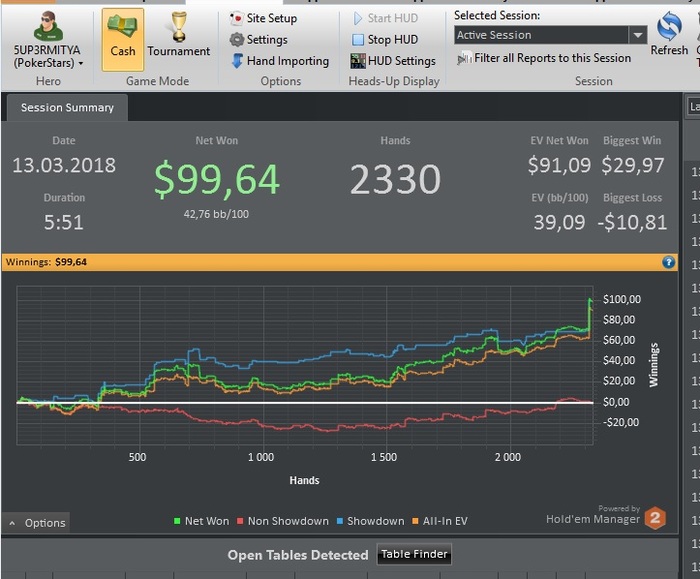The image size is (700, 579).
Task: Open the 5UP3RMITYA (PokerStars) hero dropdown
Action: 48,56
